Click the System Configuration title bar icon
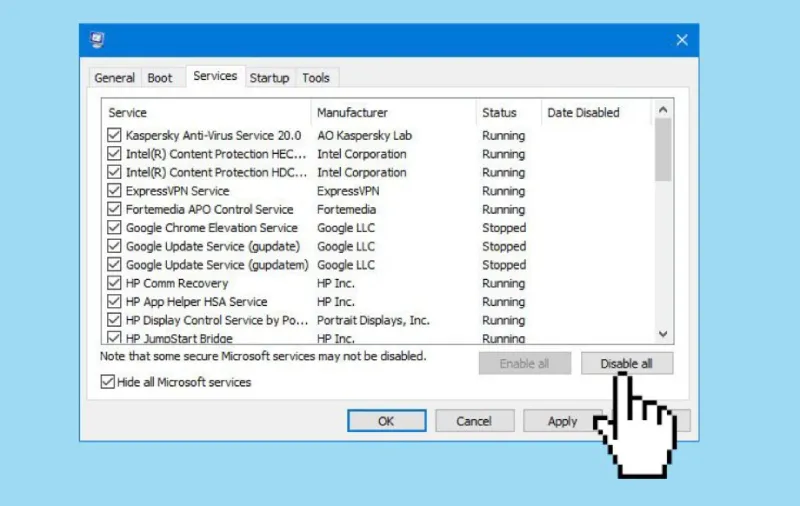This screenshot has width=800, height=506. pos(97,40)
